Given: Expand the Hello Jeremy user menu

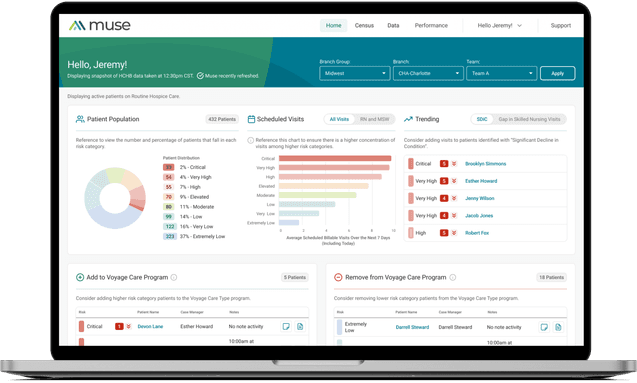Looking at the screenshot, I should pyautogui.click(x=499, y=25).
